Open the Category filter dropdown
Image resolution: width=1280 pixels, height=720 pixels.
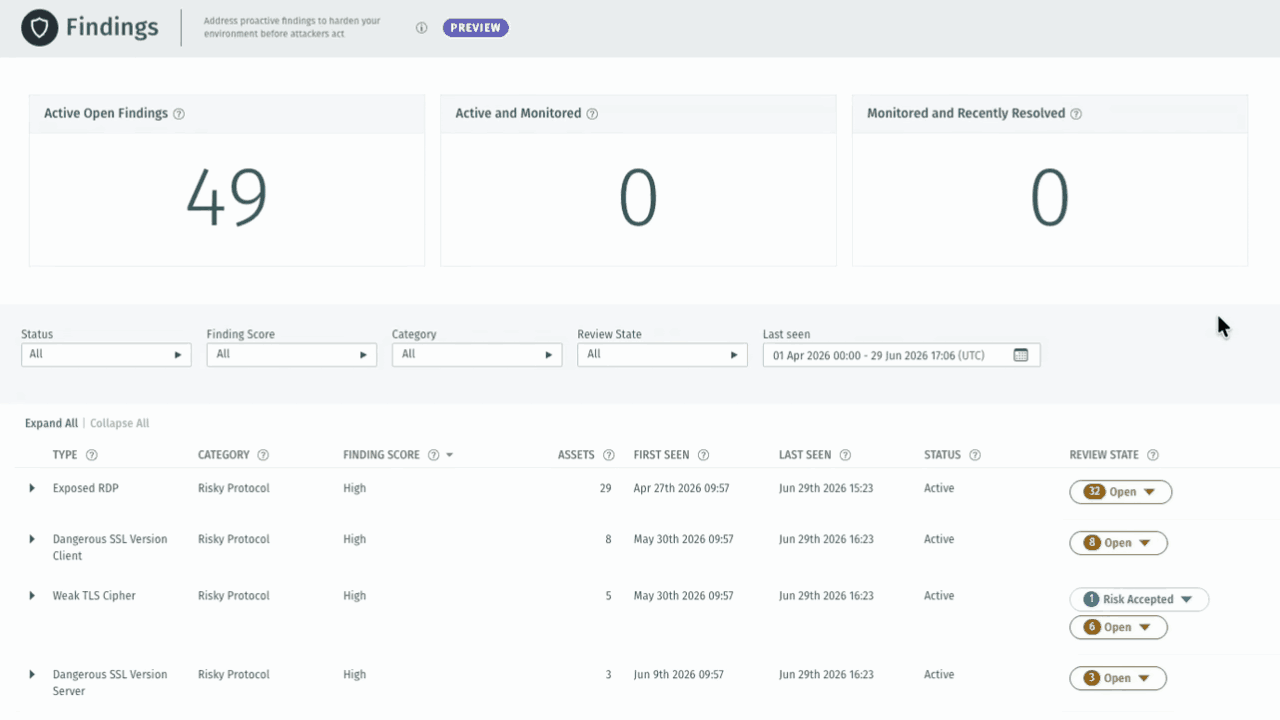click(x=477, y=354)
